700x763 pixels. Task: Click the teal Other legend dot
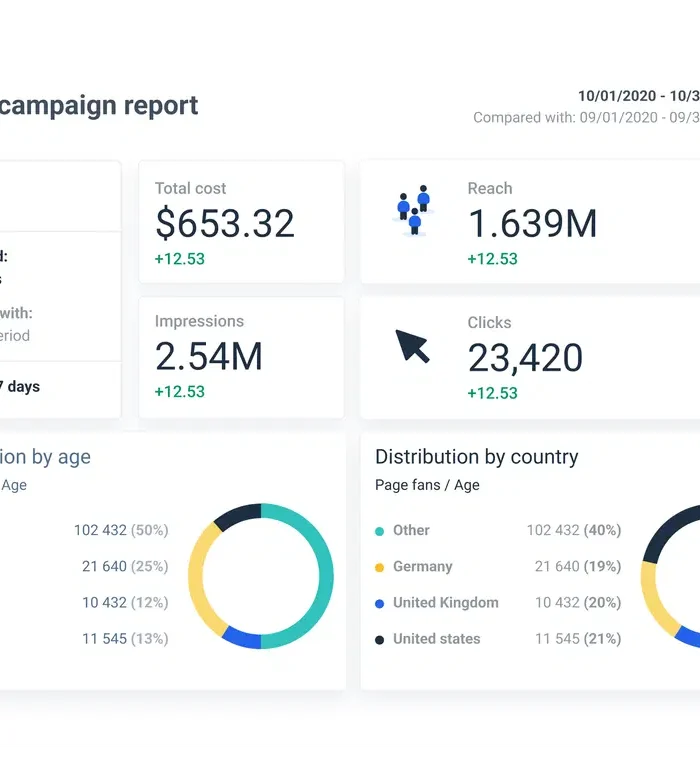[379, 531]
